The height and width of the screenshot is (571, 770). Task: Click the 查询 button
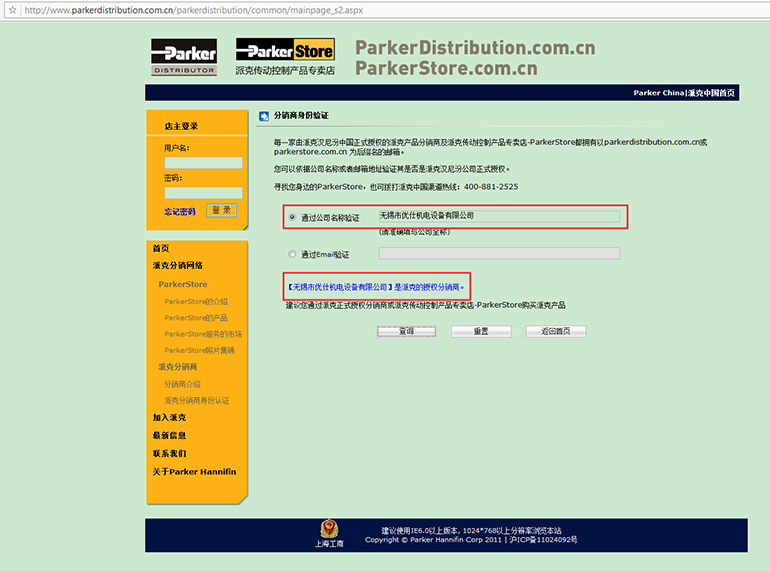point(407,331)
